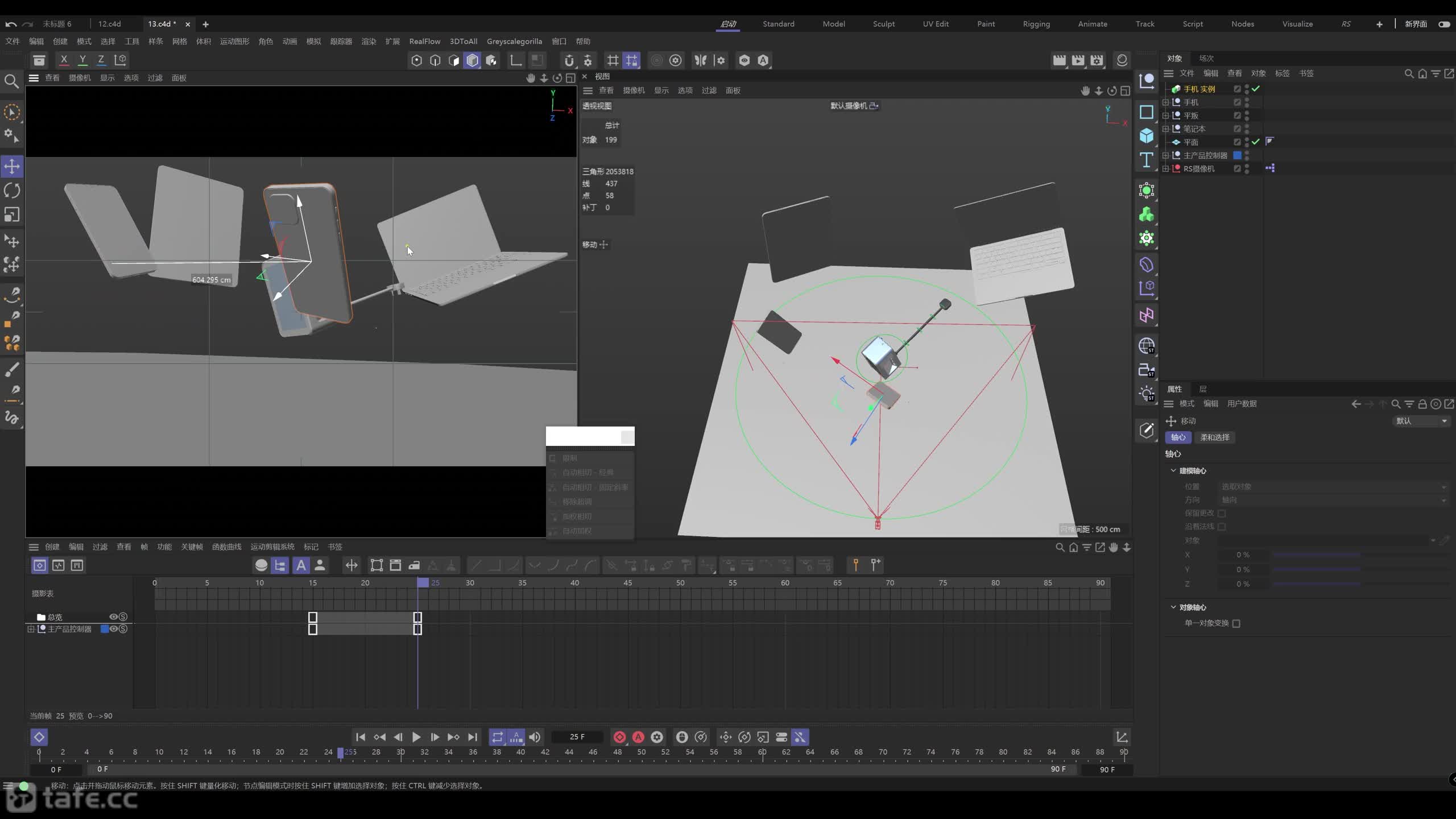This screenshot has width=1456, height=819.
Task: Add a Cube primitive object
Action: pos(1147,135)
